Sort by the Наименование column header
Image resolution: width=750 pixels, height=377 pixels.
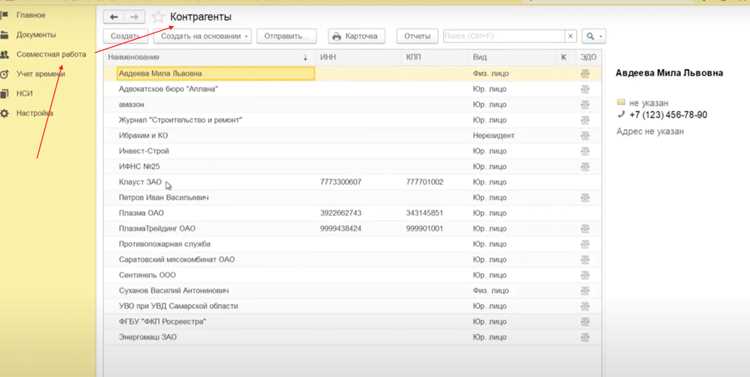pos(133,57)
